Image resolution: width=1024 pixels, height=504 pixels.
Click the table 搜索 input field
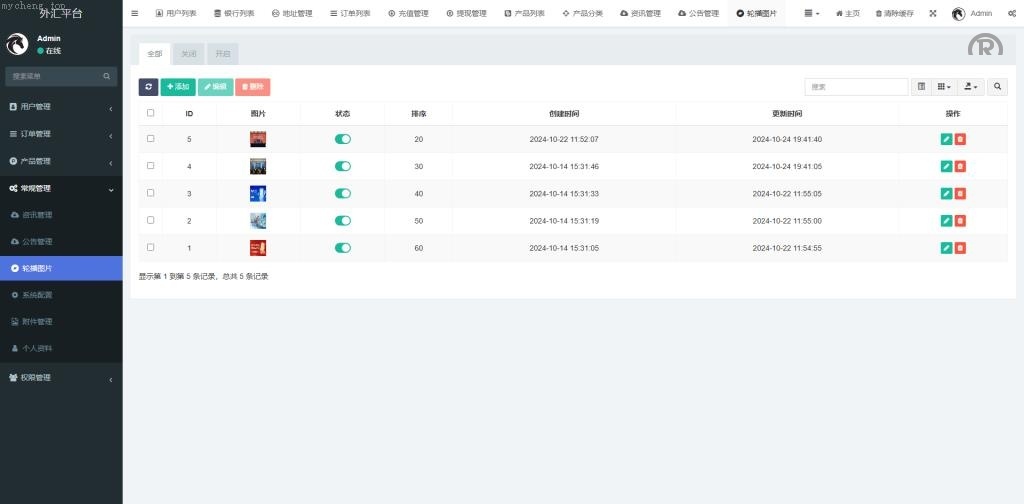(856, 87)
